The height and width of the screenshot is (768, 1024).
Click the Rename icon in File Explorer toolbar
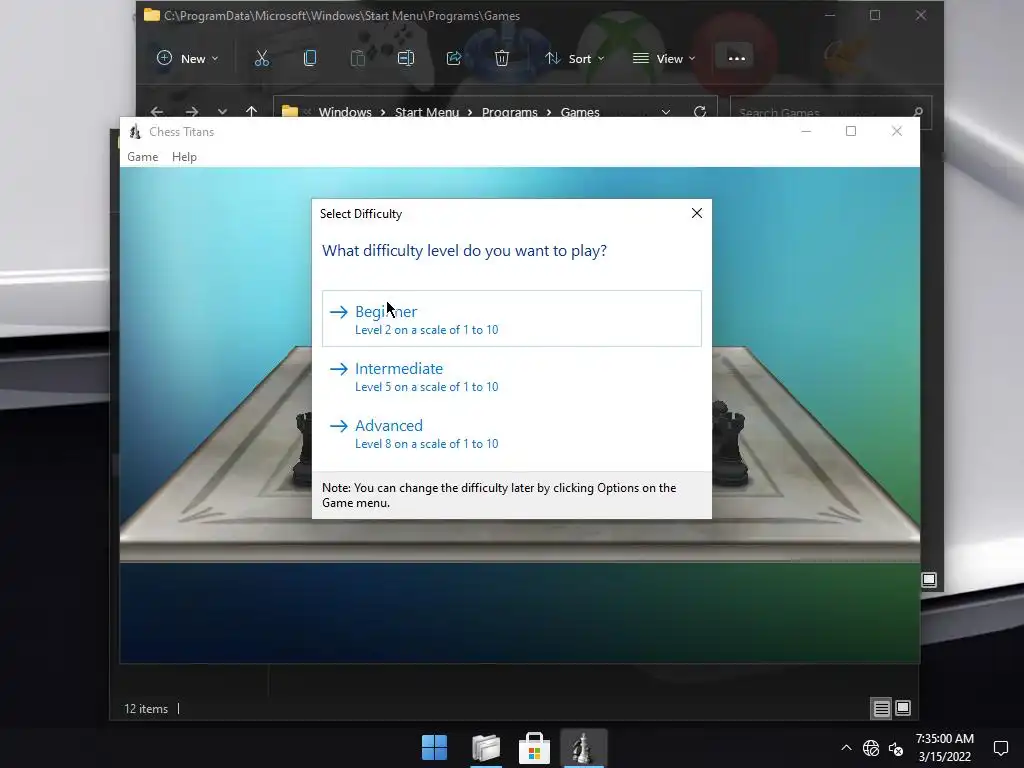tap(406, 58)
